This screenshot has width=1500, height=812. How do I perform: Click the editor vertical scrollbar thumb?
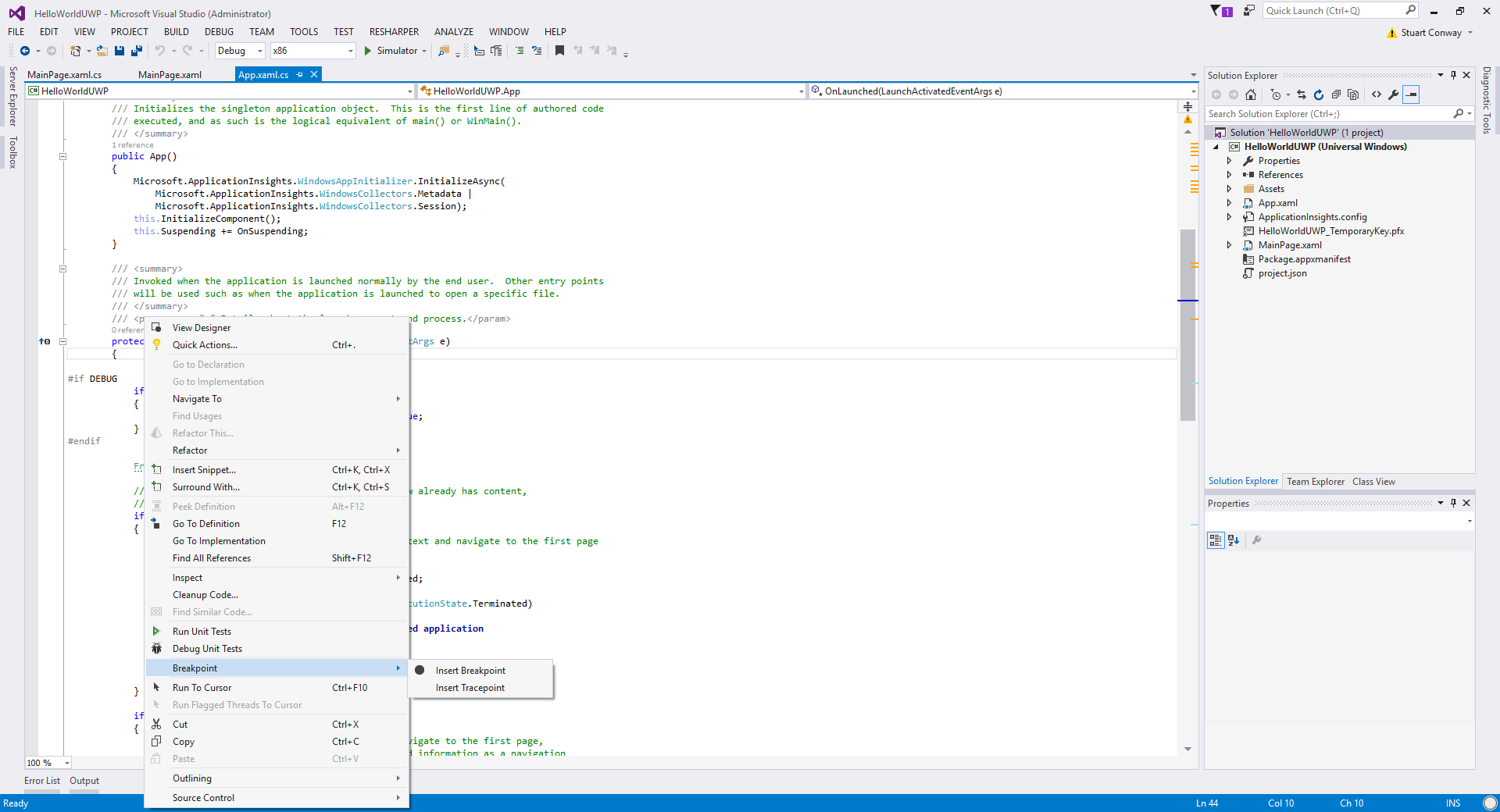coord(1188,325)
